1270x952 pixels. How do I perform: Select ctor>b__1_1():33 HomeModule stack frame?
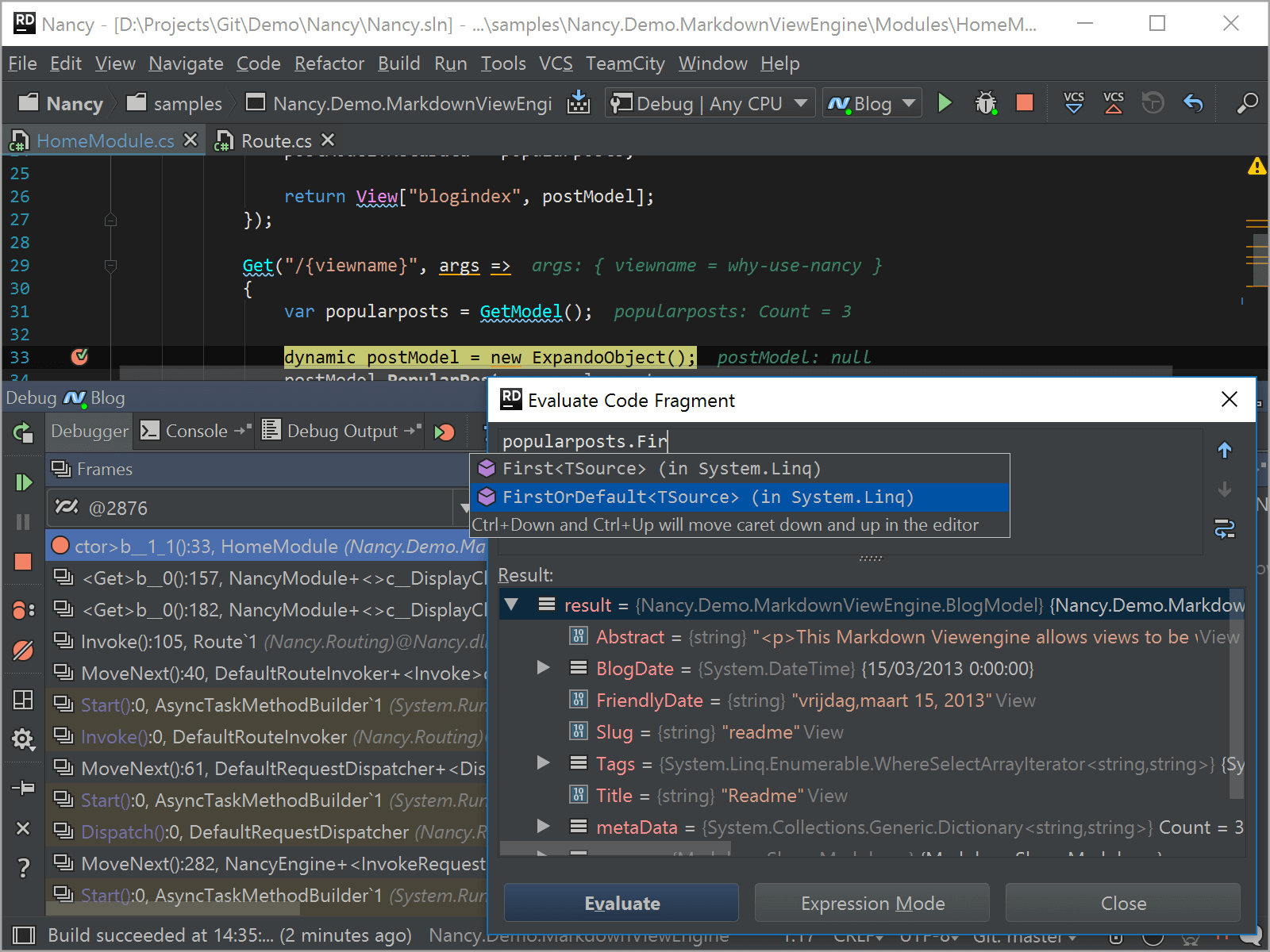pyautogui.click(x=267, y=546)
